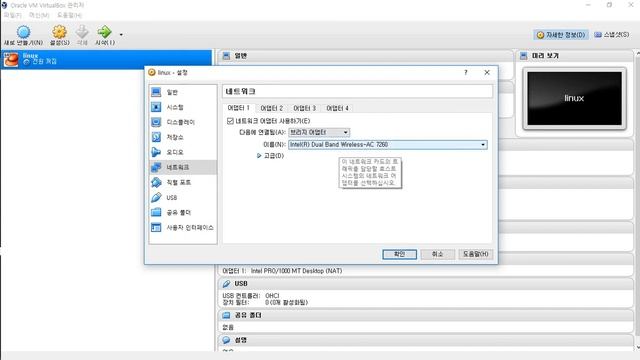Screen dimensions: 640x360
Task: Click the Details (자세한 정보) button
Action: pos(561,35)
